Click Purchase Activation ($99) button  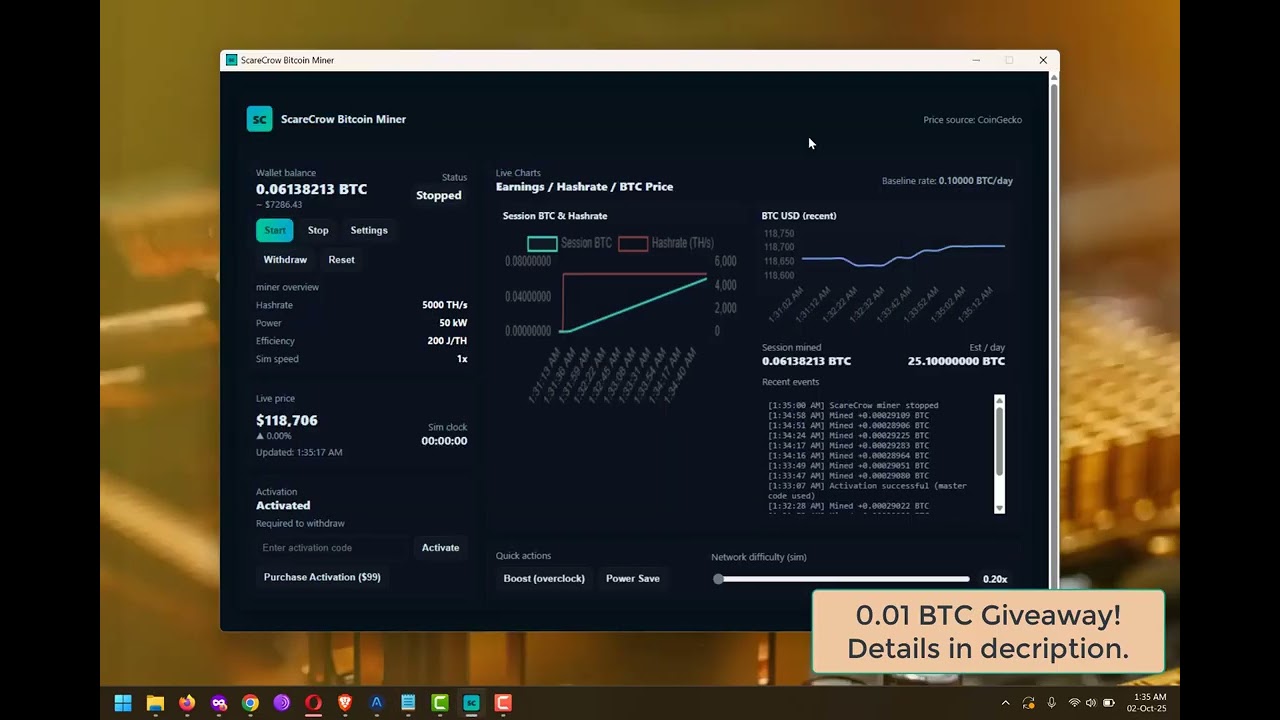coord(322,577)
